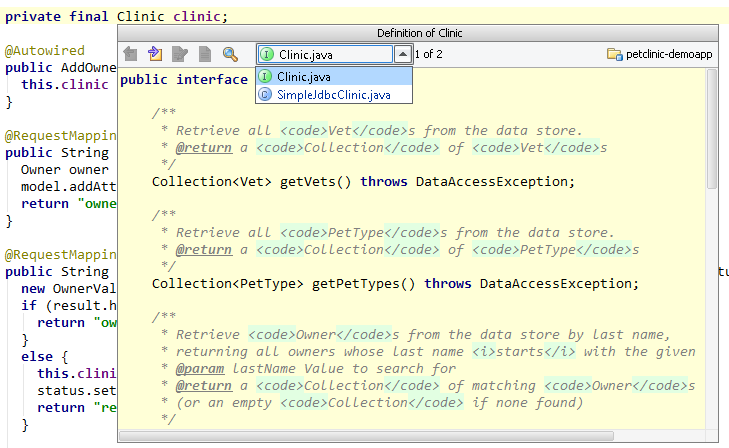The width and height of the screenshot is (729, 448).
Task: Click the petclinic-demoapp module label
Action: click(x=669, y=54)
